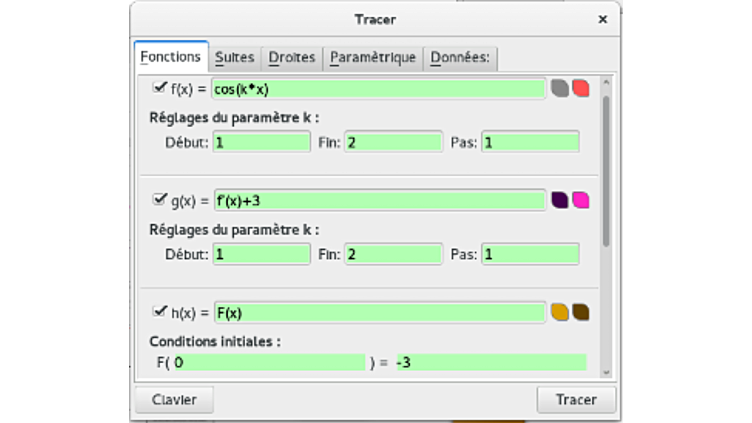
Task: Switch to the Suites tab
Action: [234, 57]
